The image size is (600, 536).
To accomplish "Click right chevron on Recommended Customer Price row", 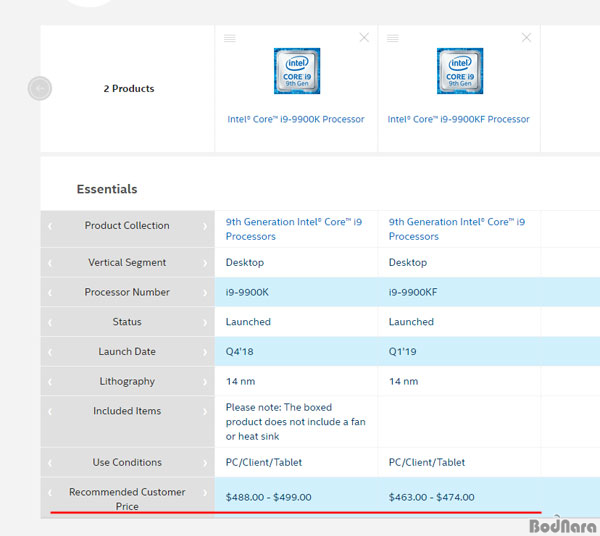I will tap(205, 492).
